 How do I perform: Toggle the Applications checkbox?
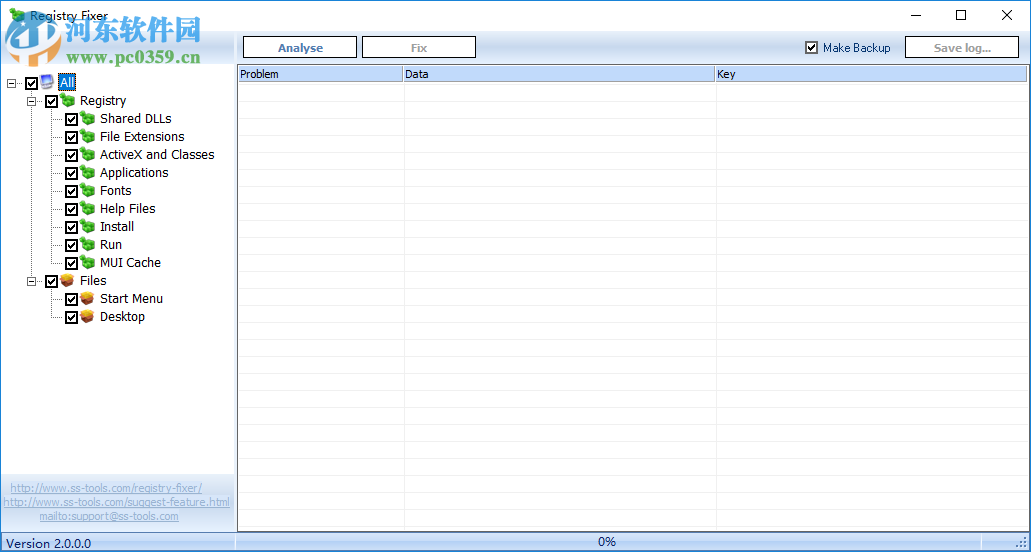(72, 173)
